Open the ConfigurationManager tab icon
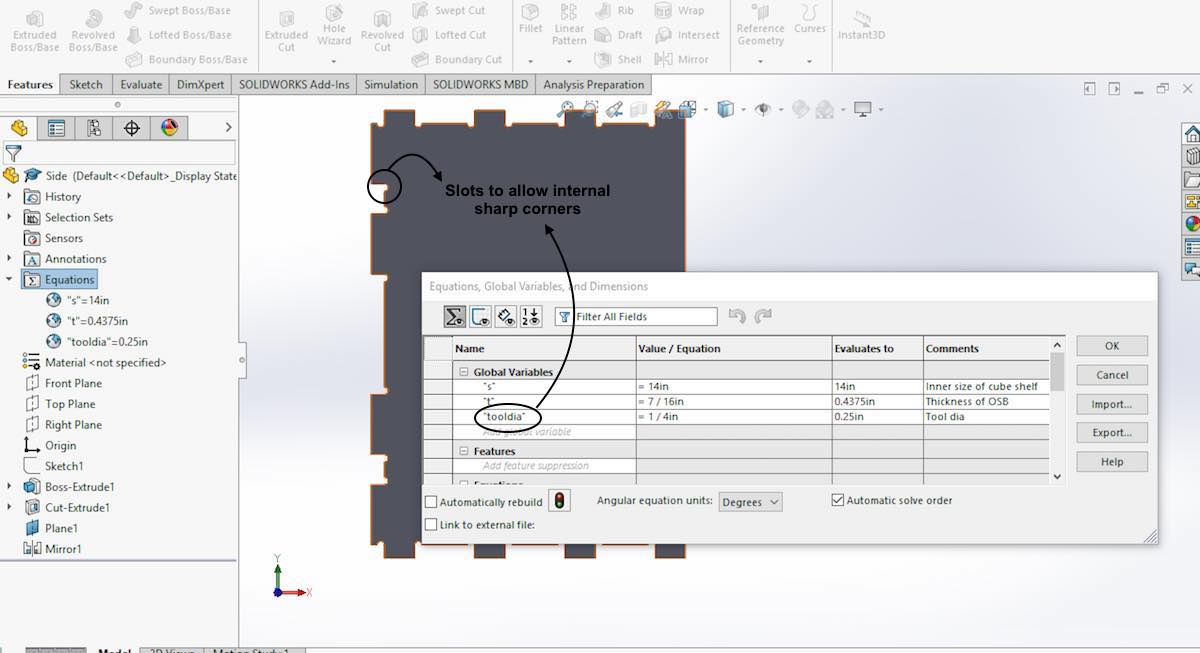 (x=93, y=128)
